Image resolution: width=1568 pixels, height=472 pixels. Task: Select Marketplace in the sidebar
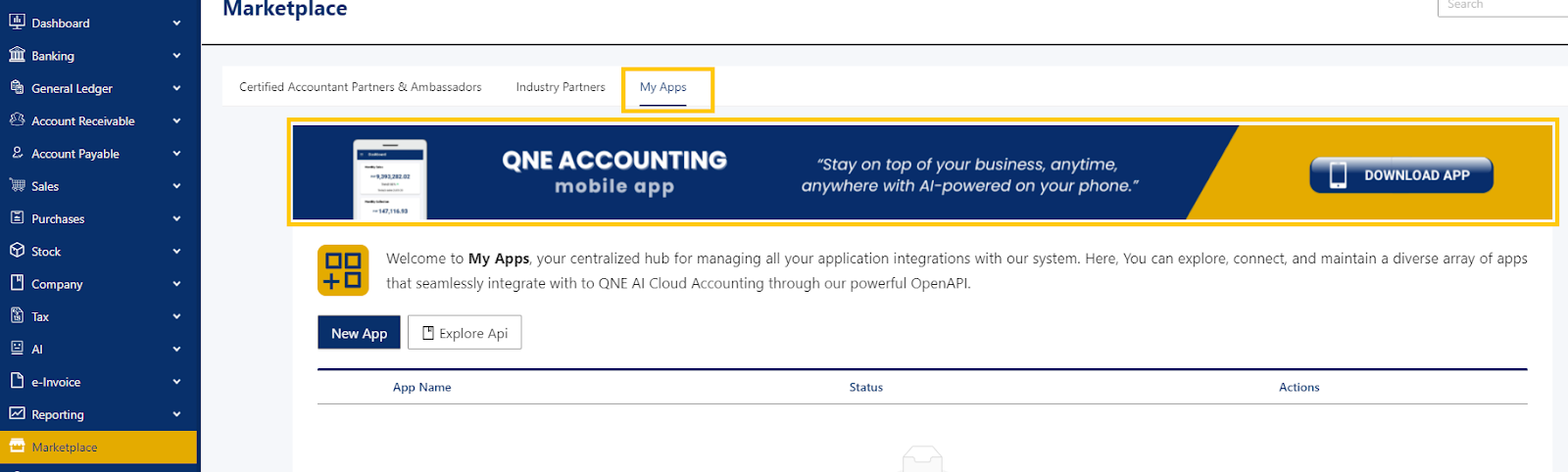(98, 448)
